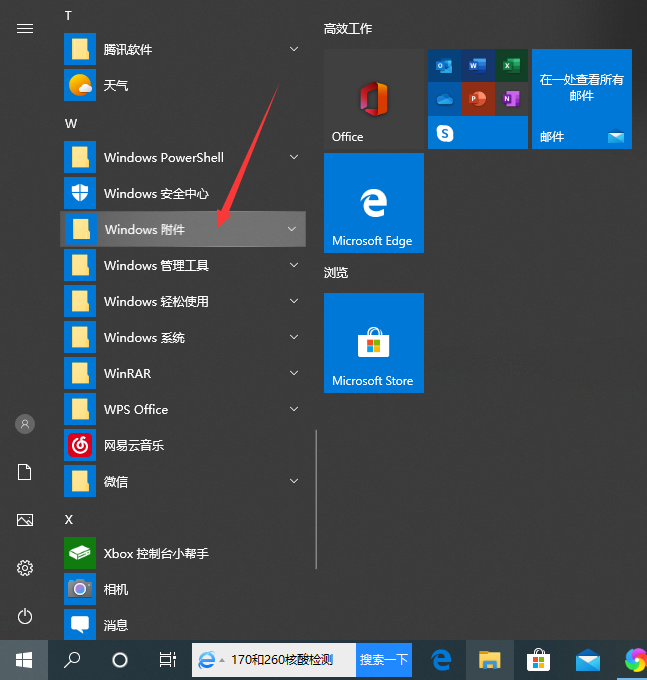Viewport: 647px width, 680px height.
Task: Expand the 腾讯软件 folder chevron
Action: tap(294, 49)
